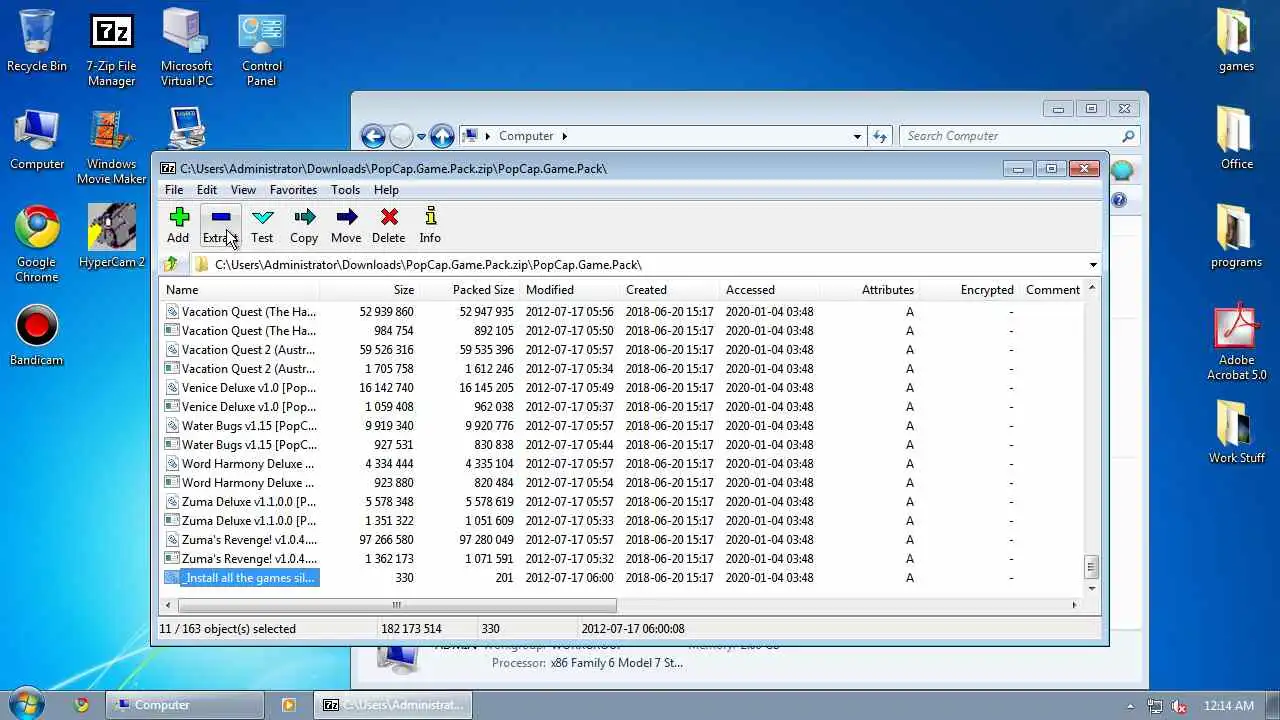The image size is (1280, 720).
Task: Open the Recycle Bin desktop icon
Action: [x=37, y=42]
